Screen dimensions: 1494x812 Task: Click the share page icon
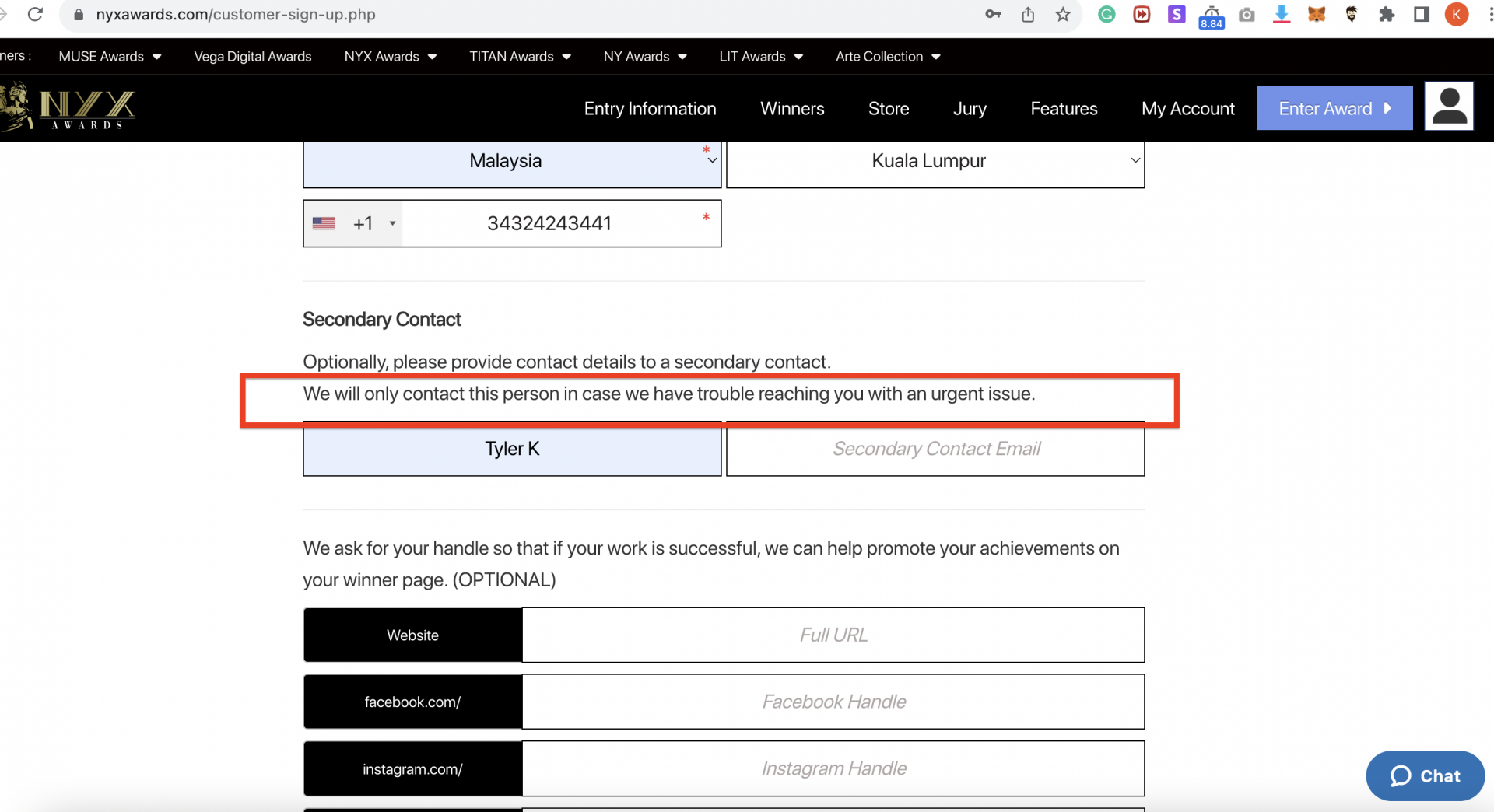point(1028,14)
